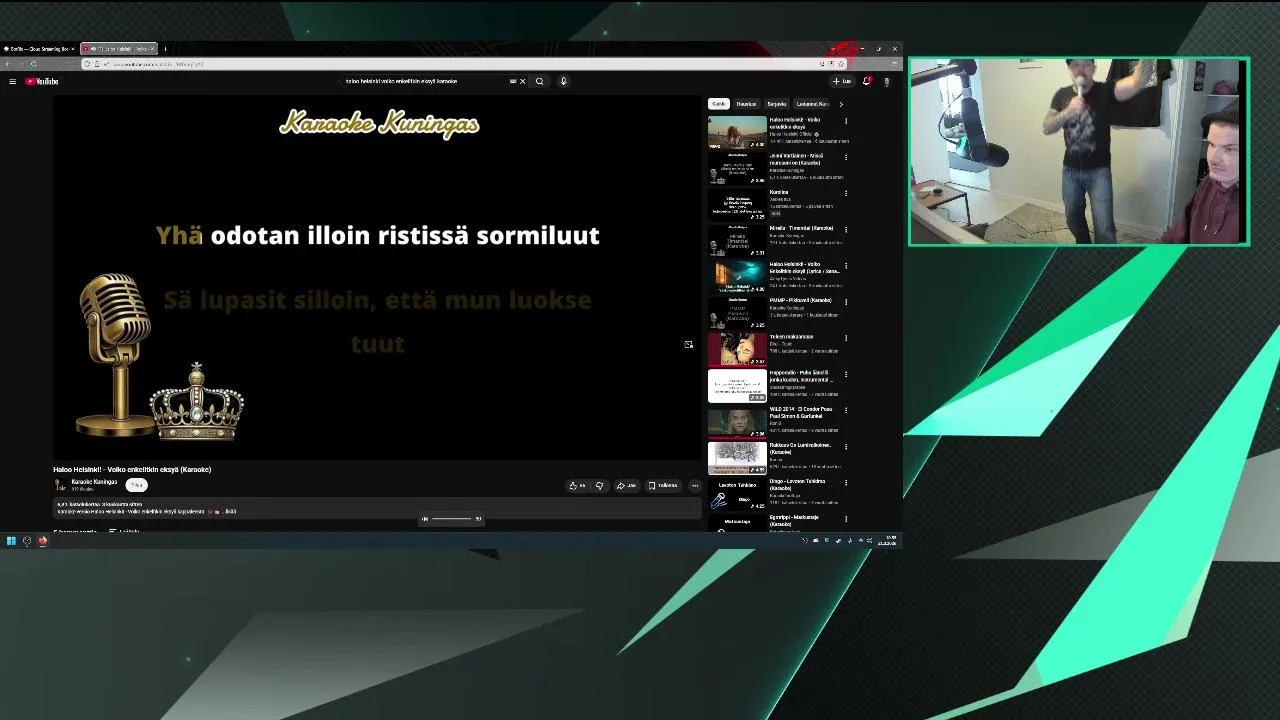Open Rakkaus on lumivalkoinen karaoke thumbnail

click(737, 458)
